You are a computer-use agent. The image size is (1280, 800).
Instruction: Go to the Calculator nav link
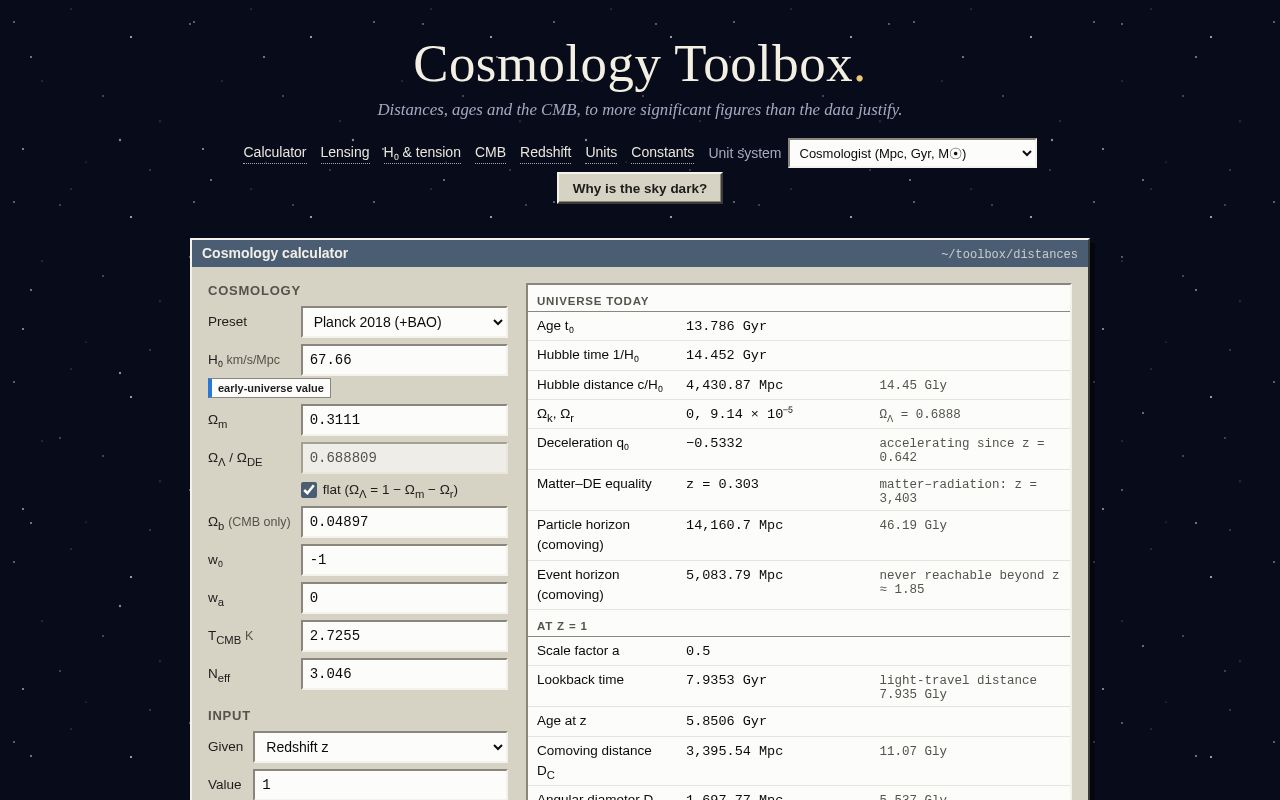275,152
